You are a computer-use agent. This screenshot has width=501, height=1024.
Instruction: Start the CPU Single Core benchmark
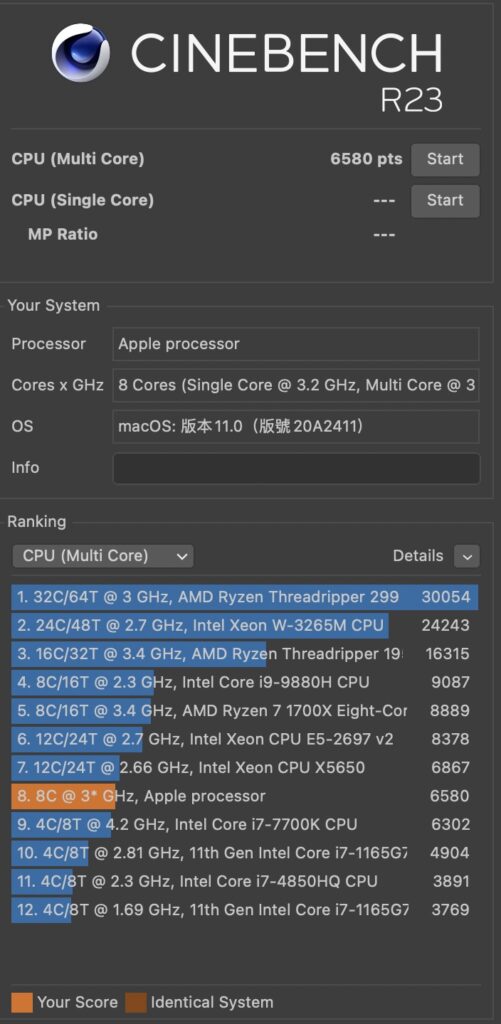[445, 200]
